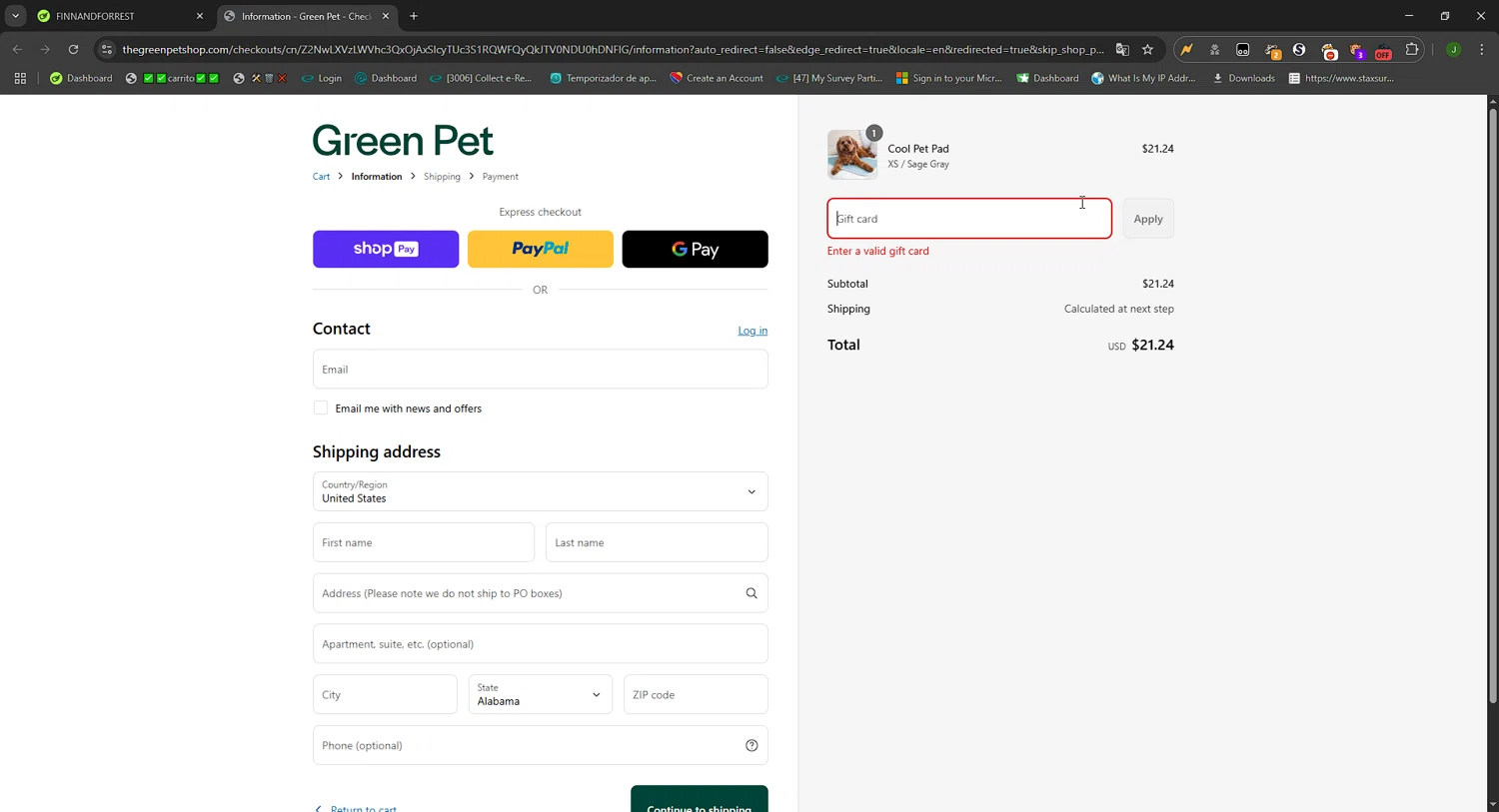Pay with the Google Pay button
The width and height of the screenshot is (1499, 812).
pos(695,249)
